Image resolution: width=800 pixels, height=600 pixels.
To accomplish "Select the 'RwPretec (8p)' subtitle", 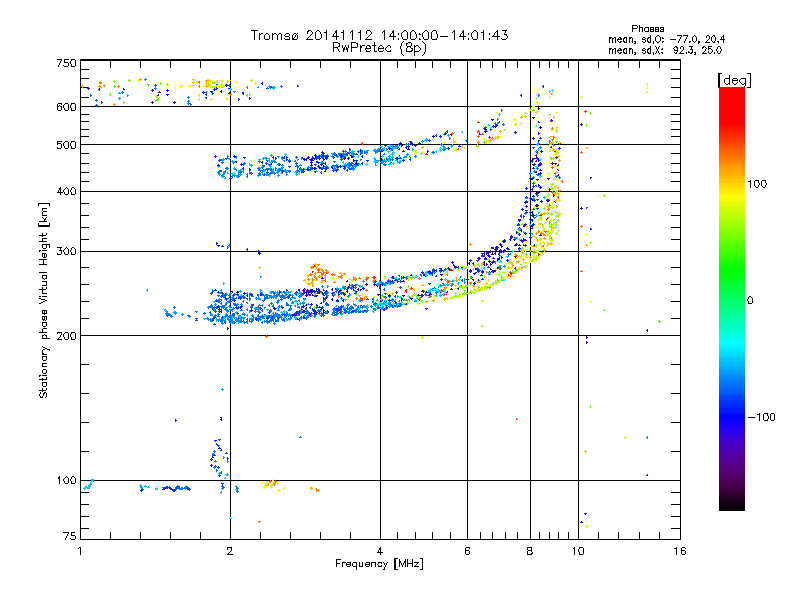I will 379,48.
